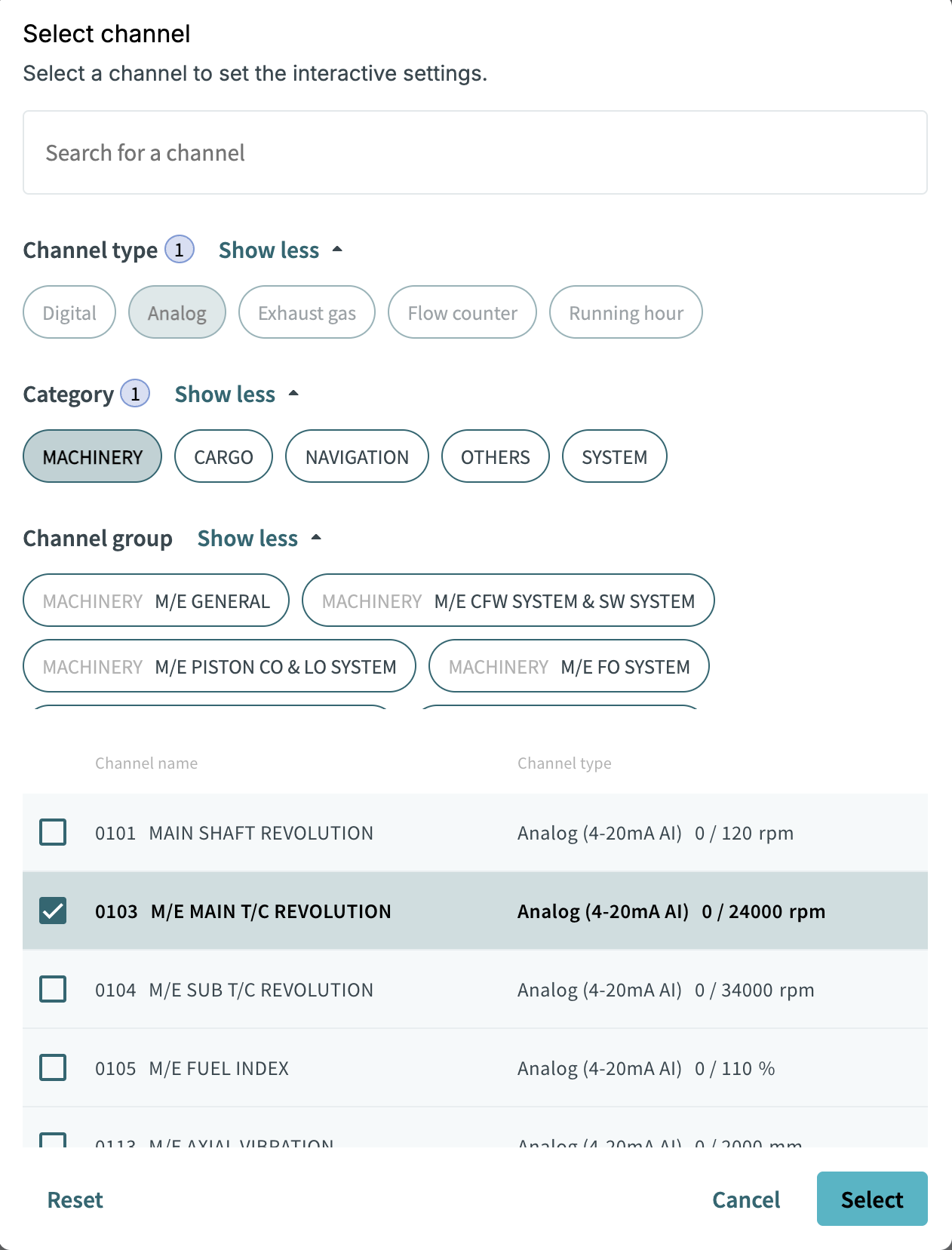Collapse the Channel group filter with Show less

[x=259, y=538]
